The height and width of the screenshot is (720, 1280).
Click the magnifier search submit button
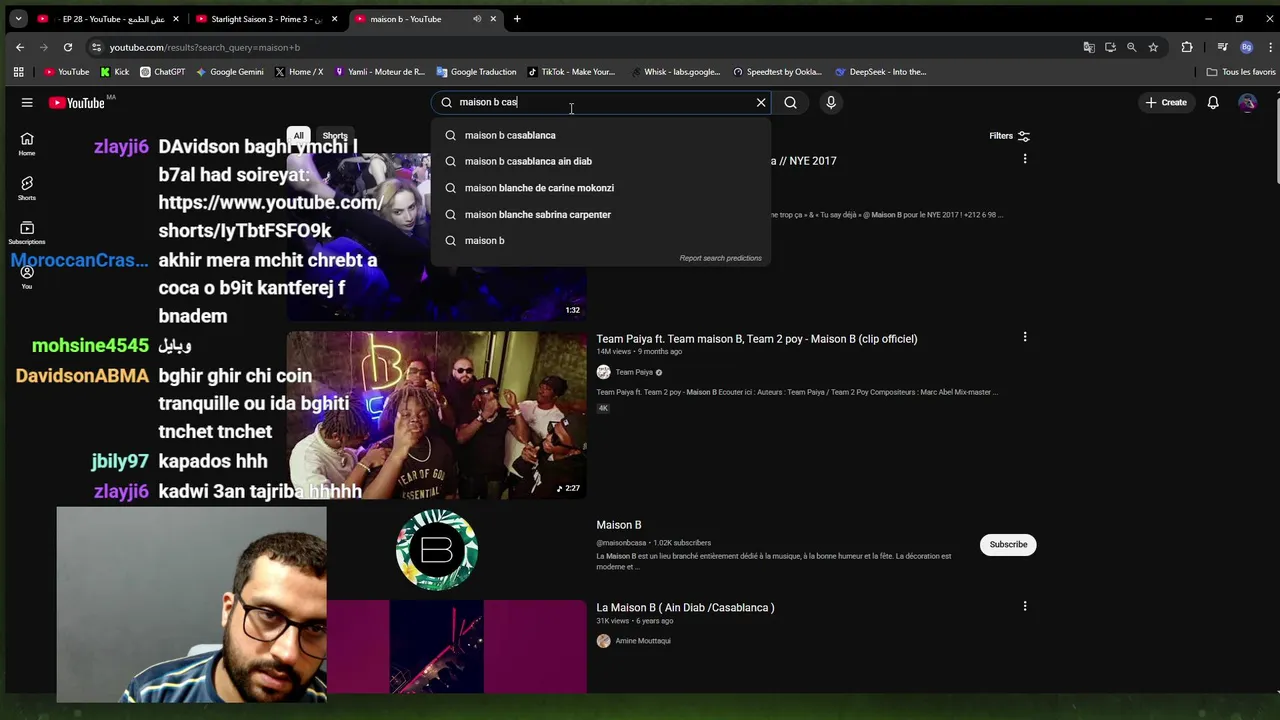[x=790, y=102]
